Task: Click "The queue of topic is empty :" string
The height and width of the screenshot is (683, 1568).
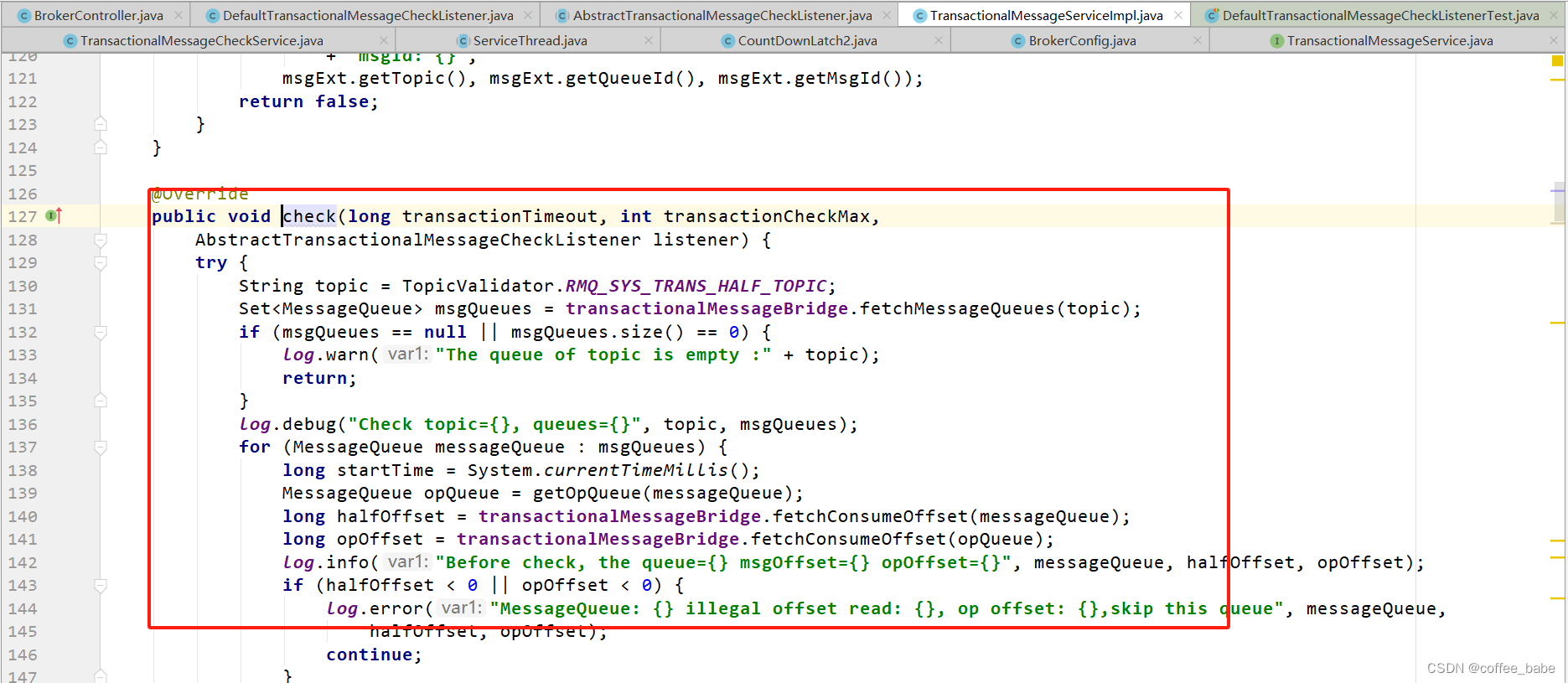Action: click(603, 354)
